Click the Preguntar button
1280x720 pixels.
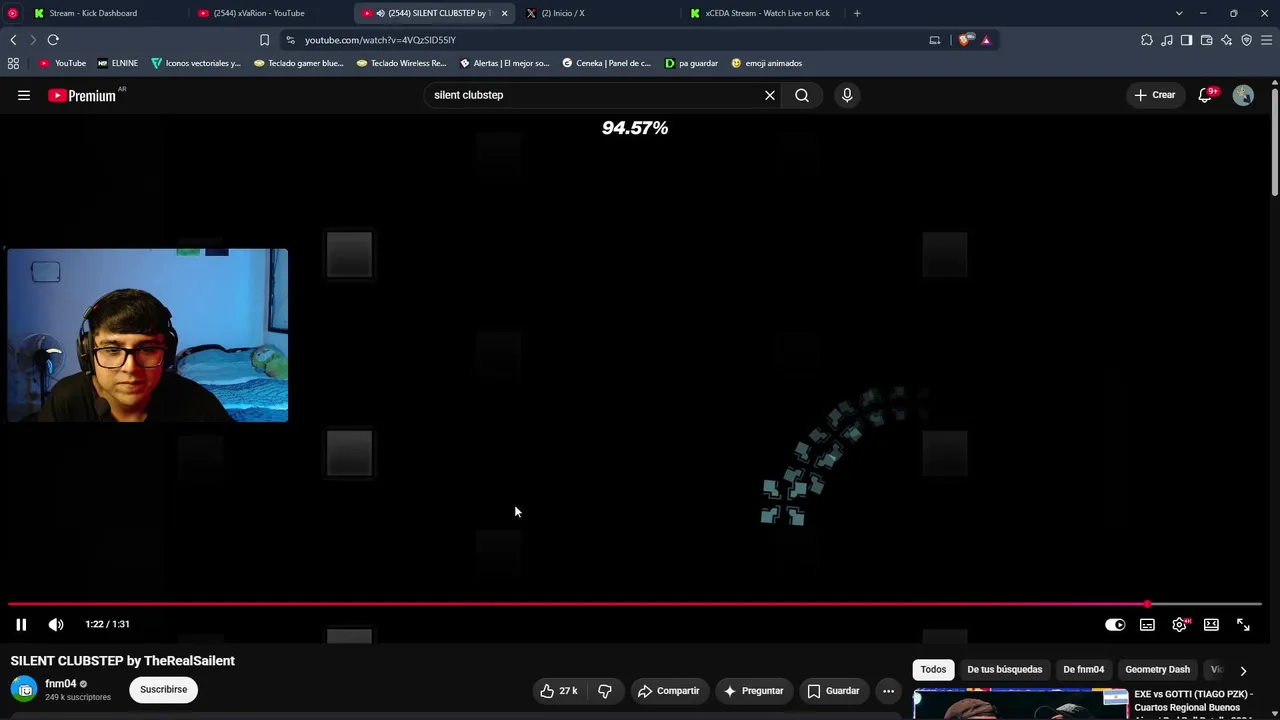(753, 690)
